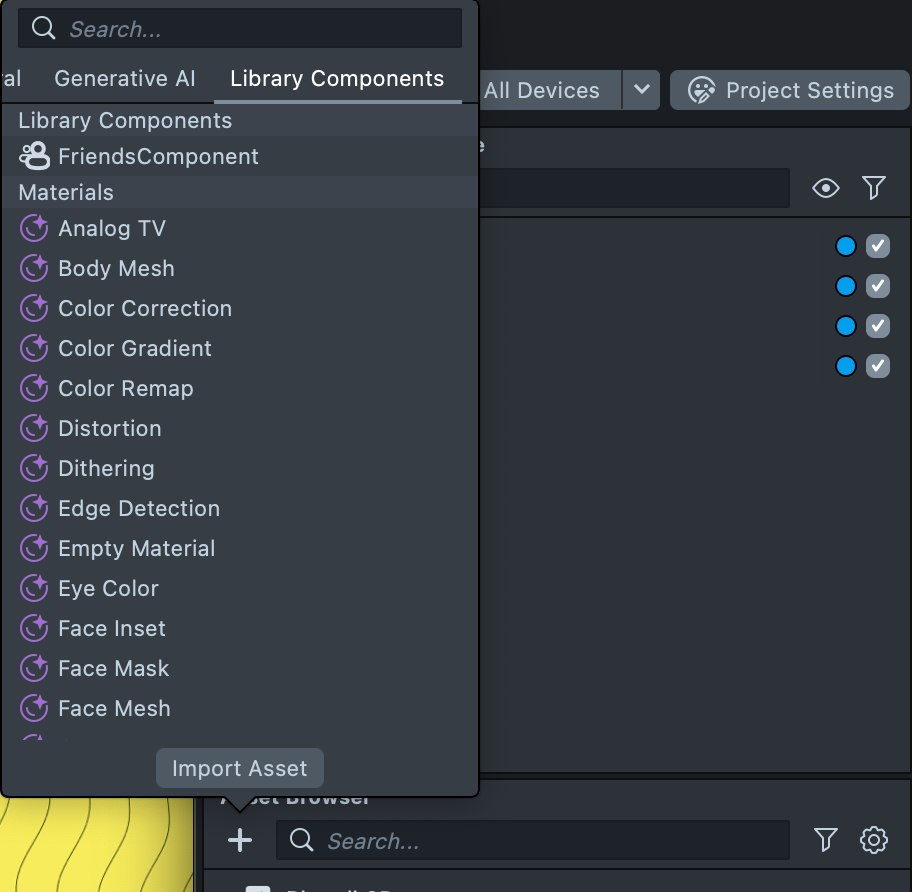Uncheck the first scene object checkbox
The width and height of the screenshot is (912, 892).
877,246
